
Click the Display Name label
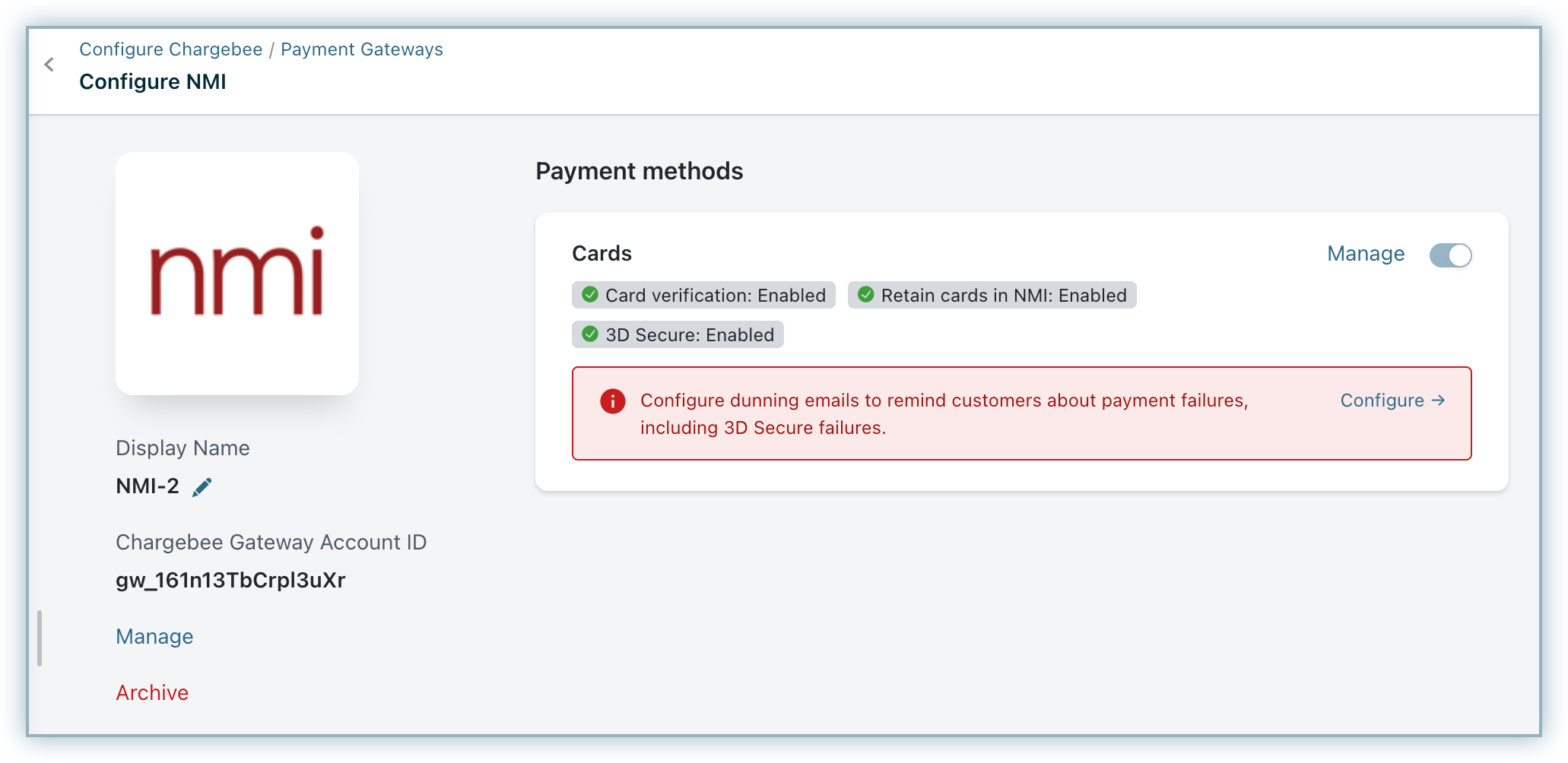click(183, 448)
